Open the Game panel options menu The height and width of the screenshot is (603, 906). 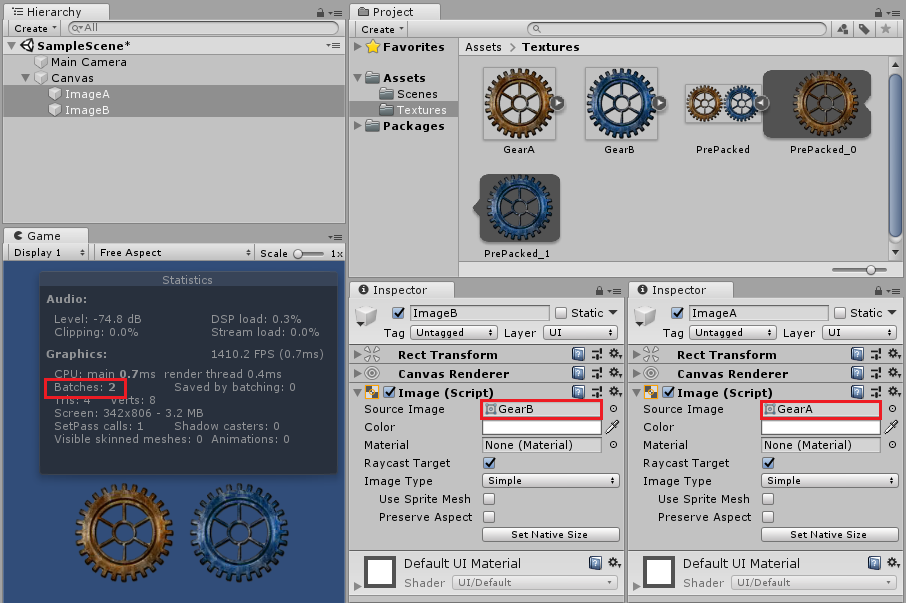335,237
